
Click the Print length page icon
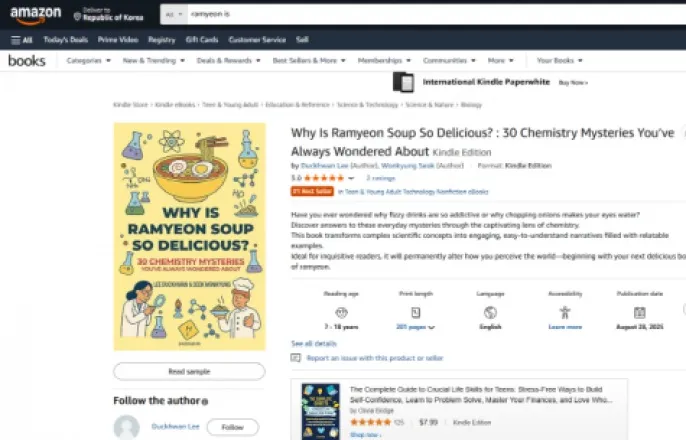(x=416, y=312)
